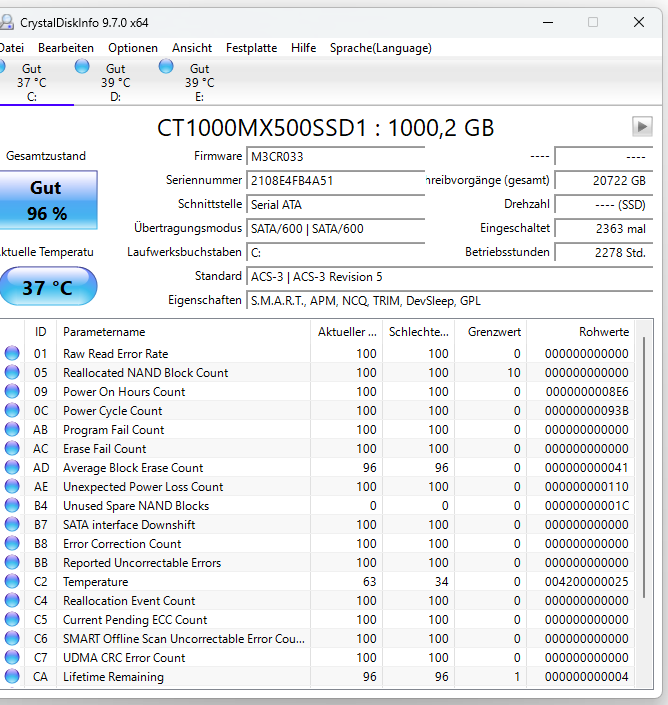
Task: Click status orb of SATA interface Downshift
Action: 12,524
